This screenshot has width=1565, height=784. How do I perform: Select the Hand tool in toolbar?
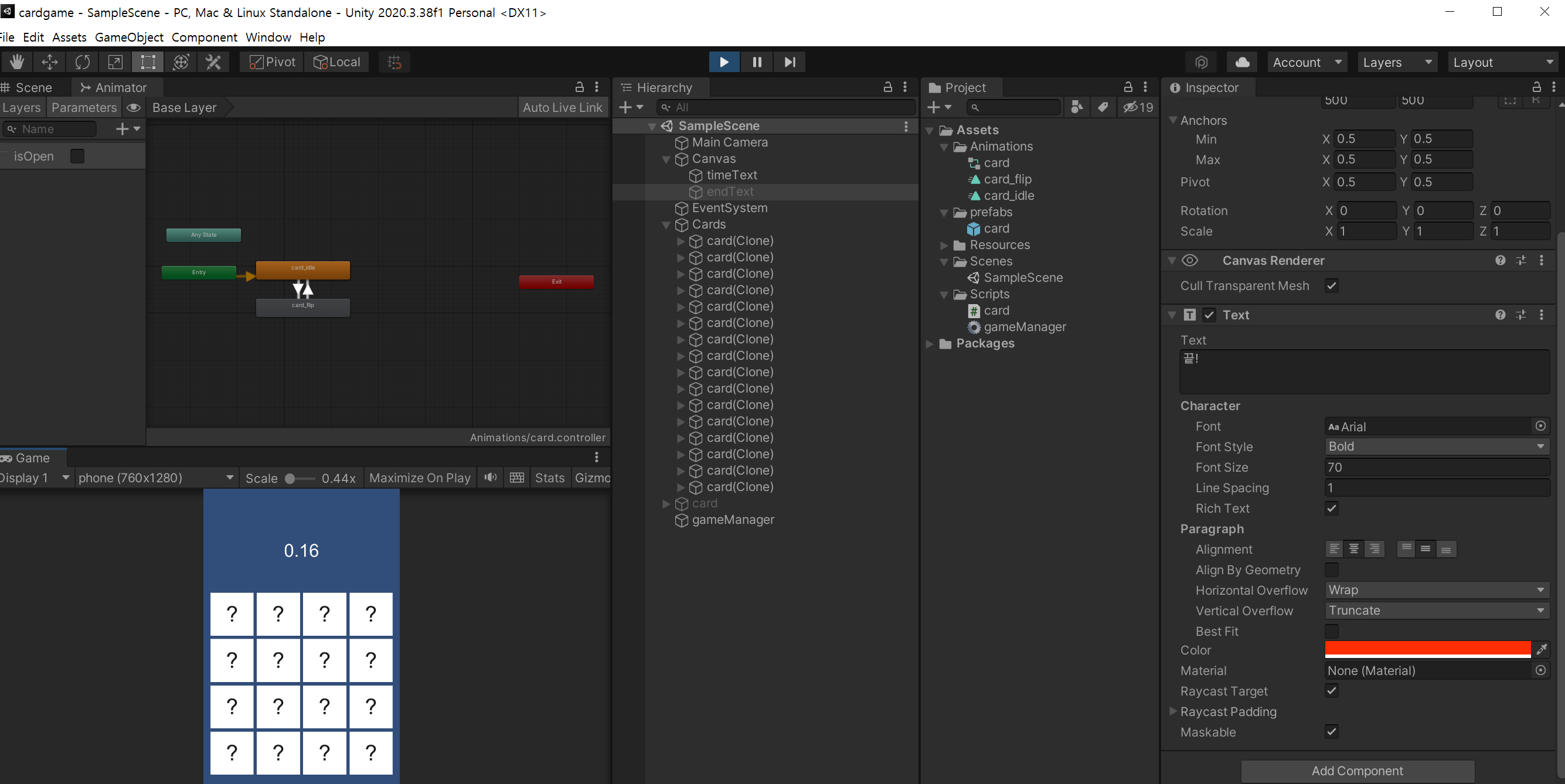16,62
